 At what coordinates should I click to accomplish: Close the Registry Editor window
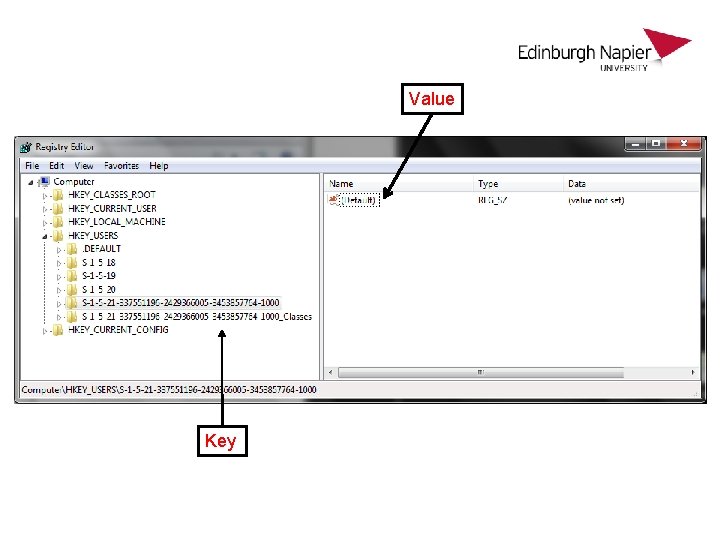point(684,144)
